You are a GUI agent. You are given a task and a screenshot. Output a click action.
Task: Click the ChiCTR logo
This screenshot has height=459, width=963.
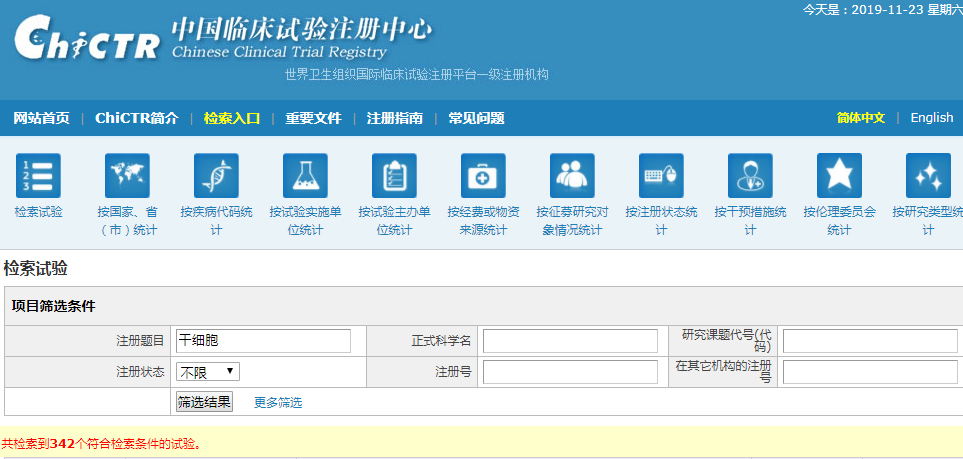point(87,38)
